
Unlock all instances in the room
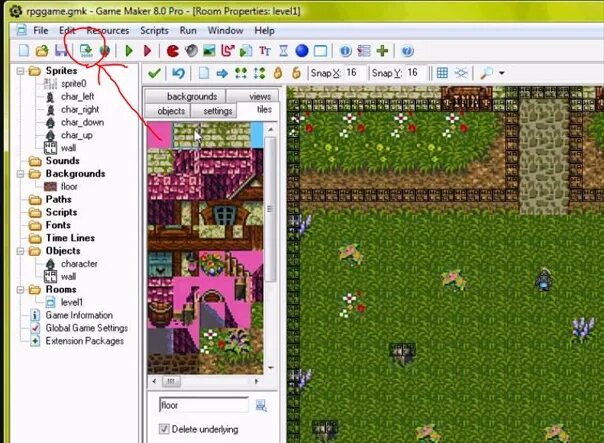(296, 73)
